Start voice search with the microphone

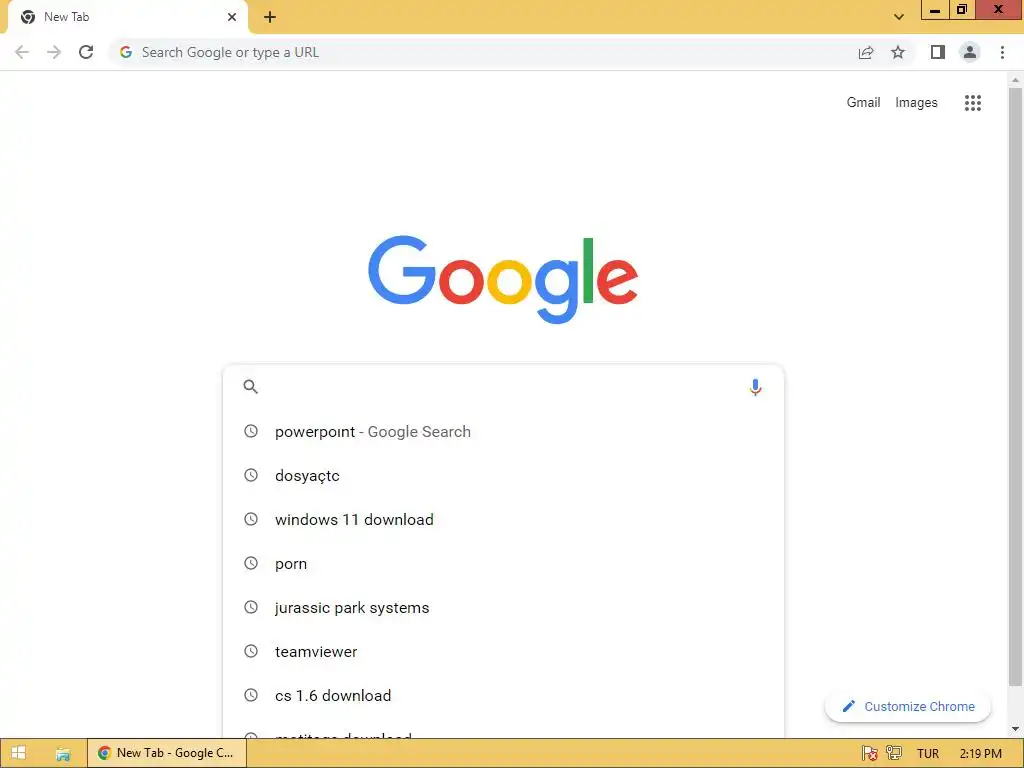756,387
